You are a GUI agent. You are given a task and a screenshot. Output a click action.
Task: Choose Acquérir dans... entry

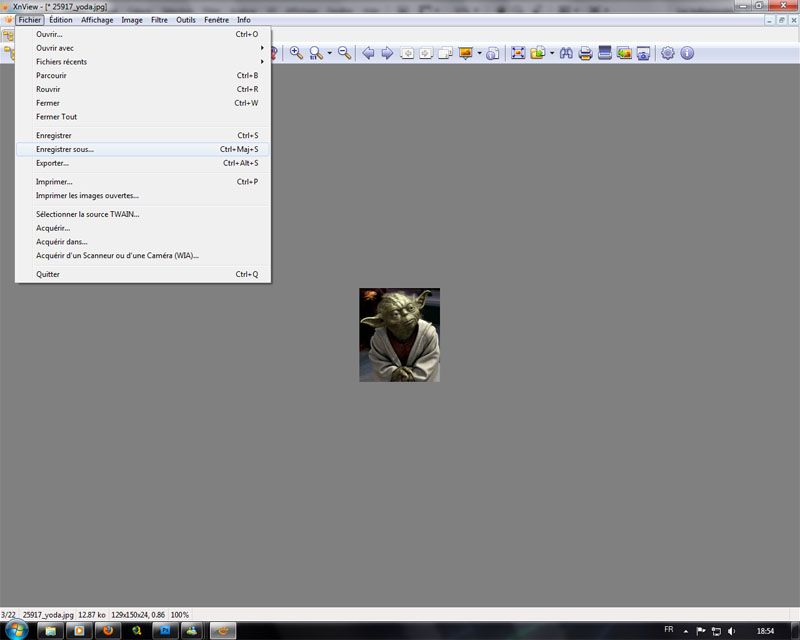pyautogui.click(x=143, y=242)
